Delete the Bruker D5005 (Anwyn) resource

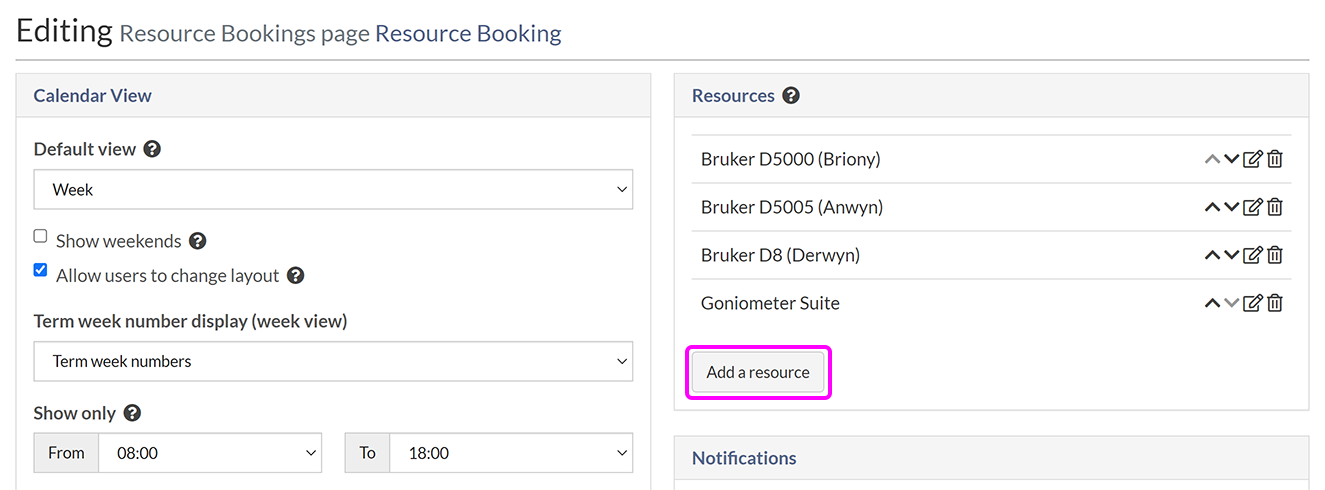pyautogui.click(x=1275, y=207)
